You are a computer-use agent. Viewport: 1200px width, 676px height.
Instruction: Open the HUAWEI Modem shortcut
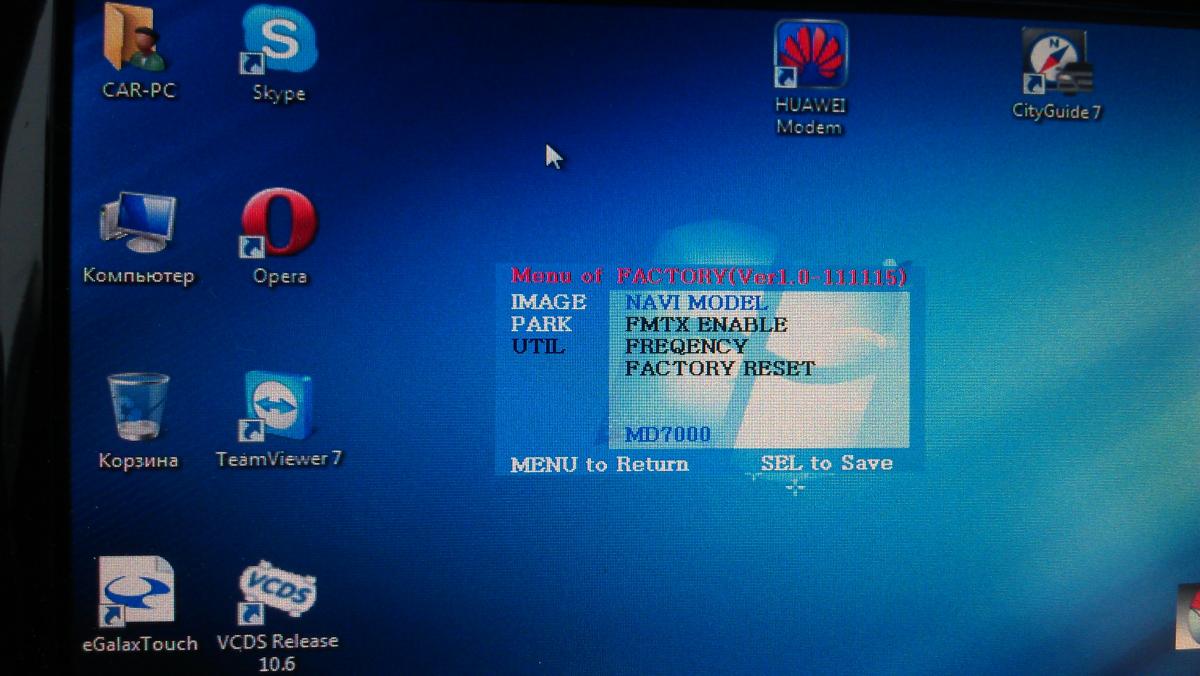pyautogui.click(x=810, y=56)
